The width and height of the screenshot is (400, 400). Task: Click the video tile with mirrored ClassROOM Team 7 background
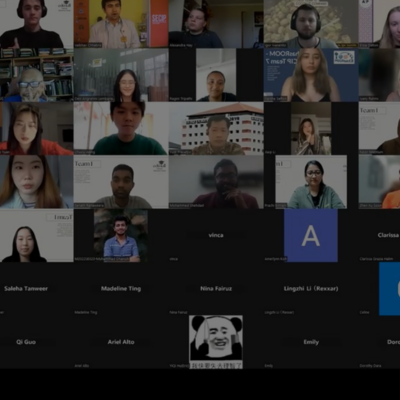coord(311,75)
